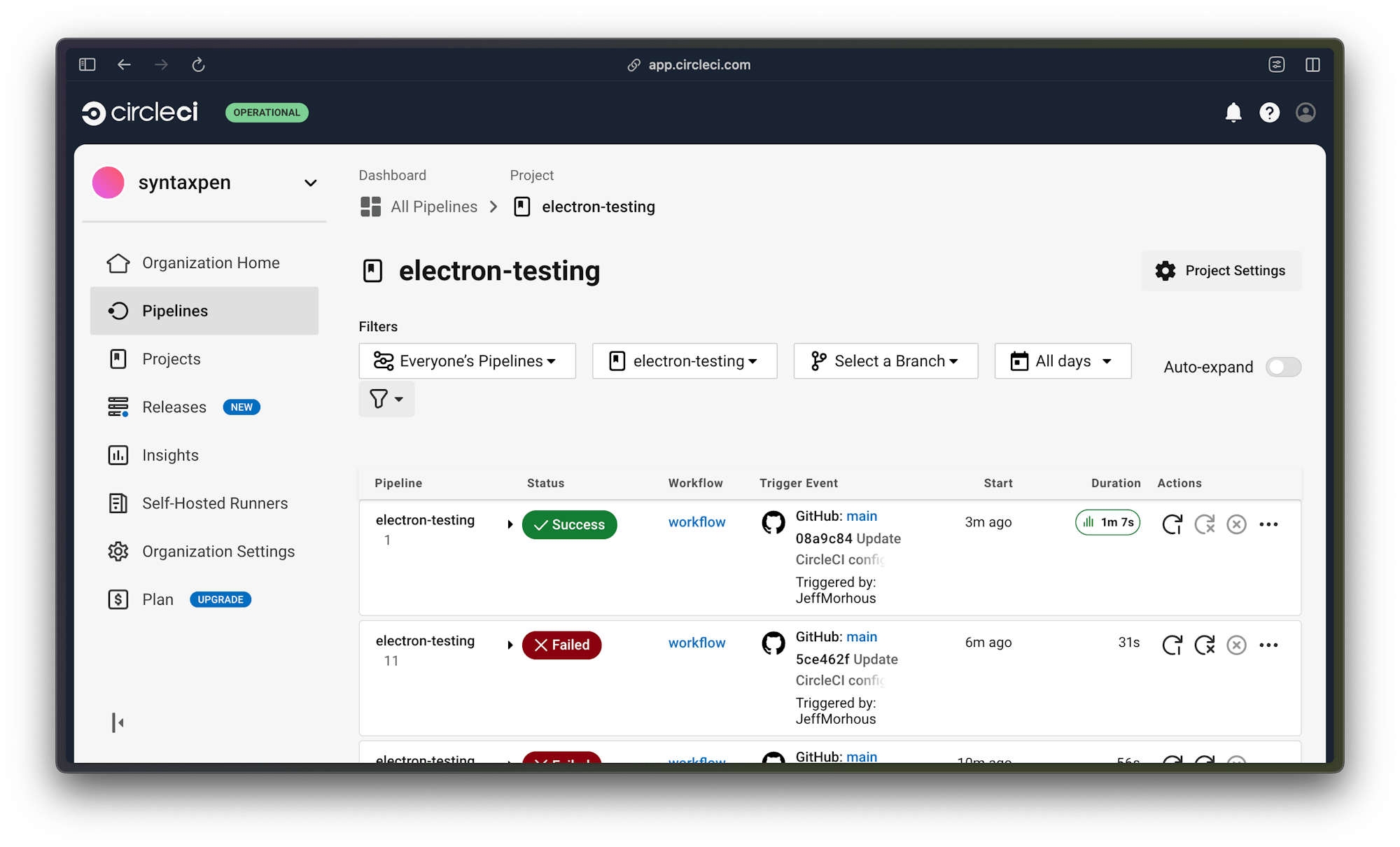Image resolution: width=1400 pixels, height=847 pixels.
Task: Cancel the failed electron-testing 11 pipeline
Action: click(x=1237, y=645)
